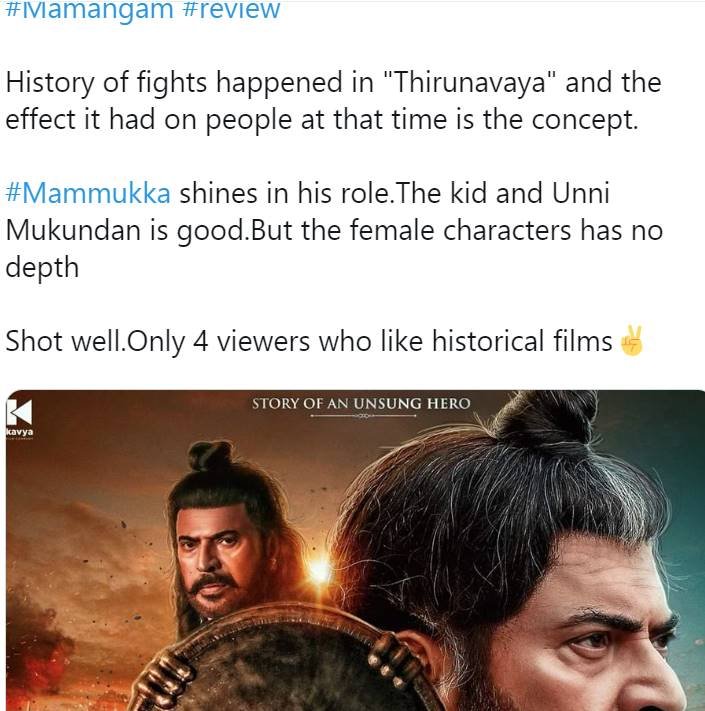
Task: Open the Mamangam movie poster image
Action: (x=356, y=550)
